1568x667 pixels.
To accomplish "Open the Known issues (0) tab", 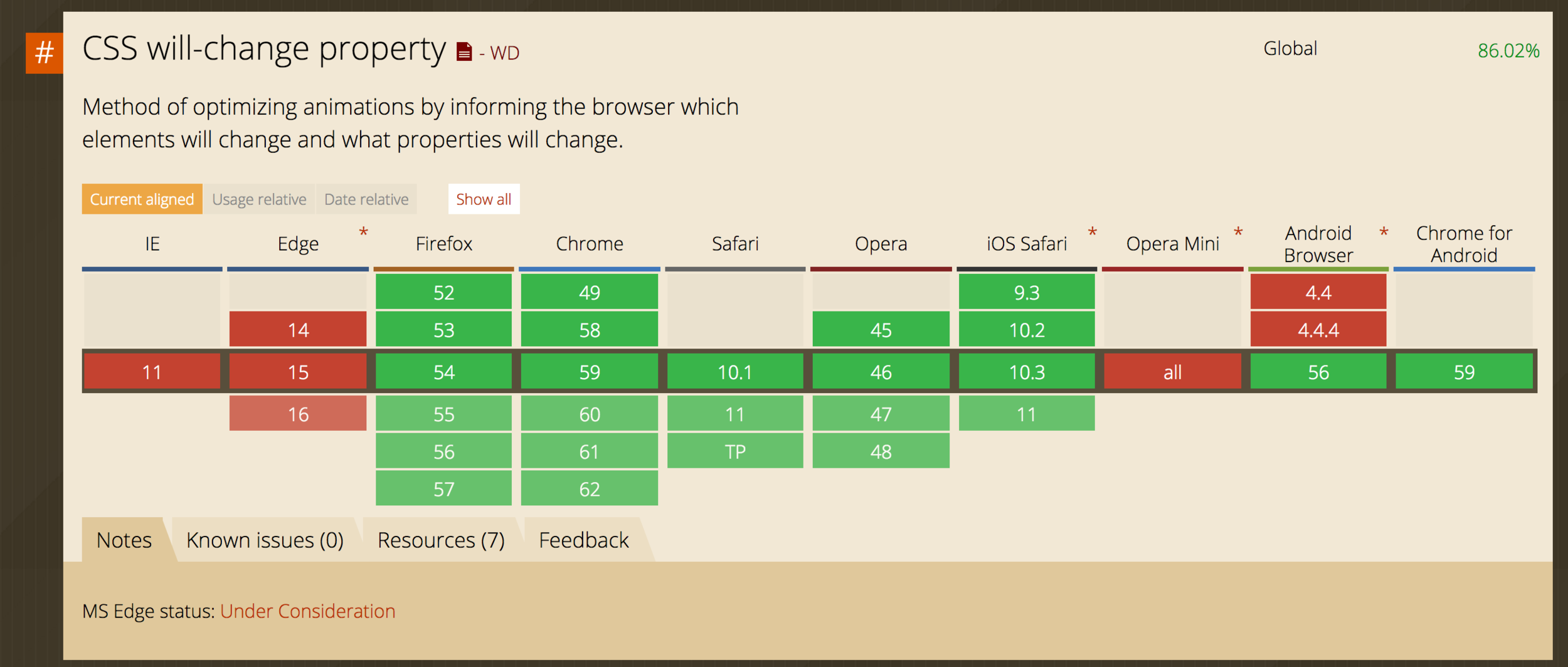I will [265, 540].
